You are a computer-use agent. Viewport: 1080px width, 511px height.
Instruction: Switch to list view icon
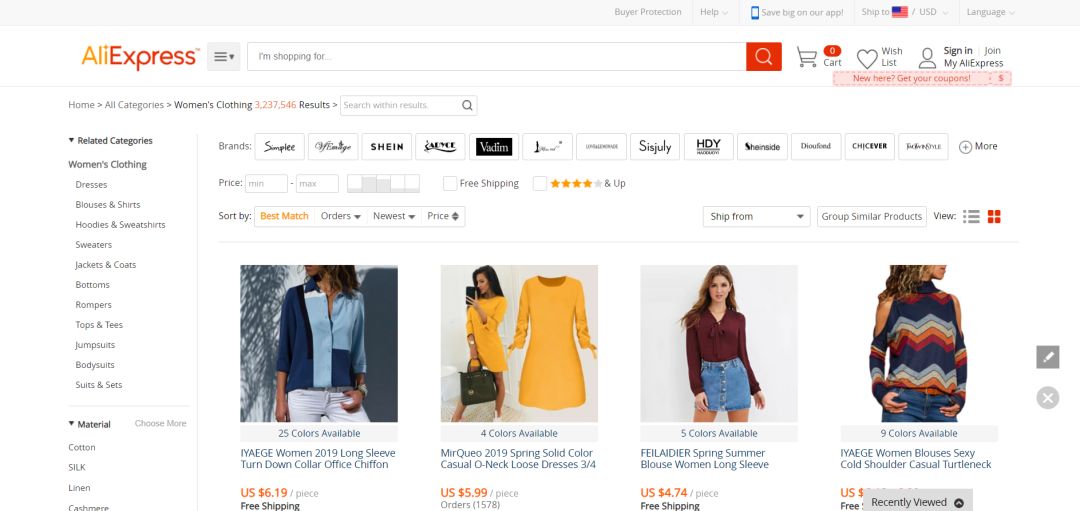tap(971, 216)
